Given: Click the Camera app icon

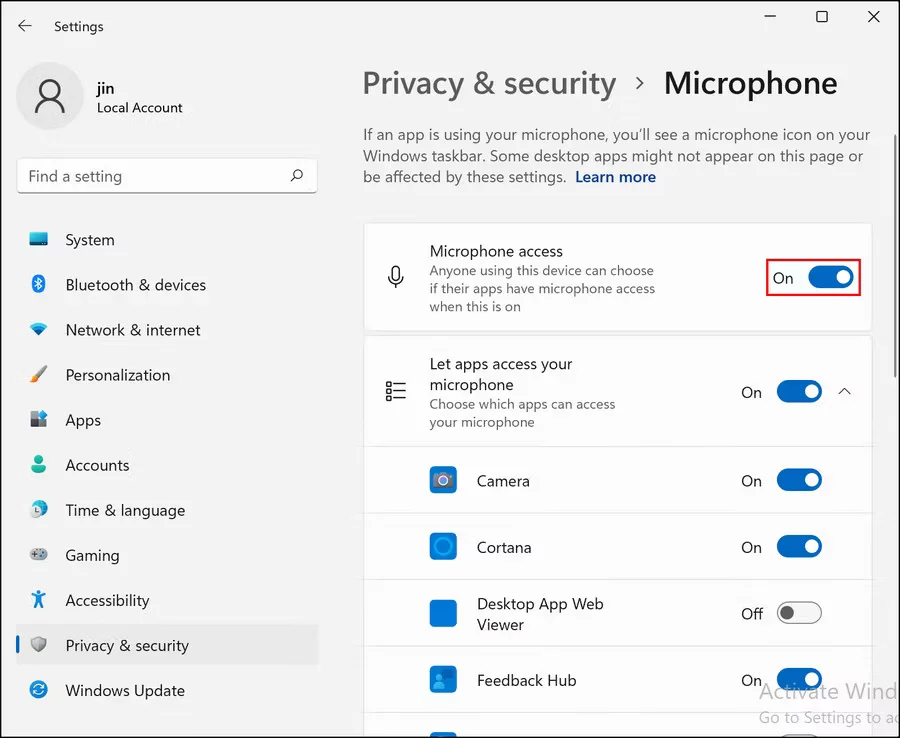Looking at the screenshot, I should (x=443, y=480).
